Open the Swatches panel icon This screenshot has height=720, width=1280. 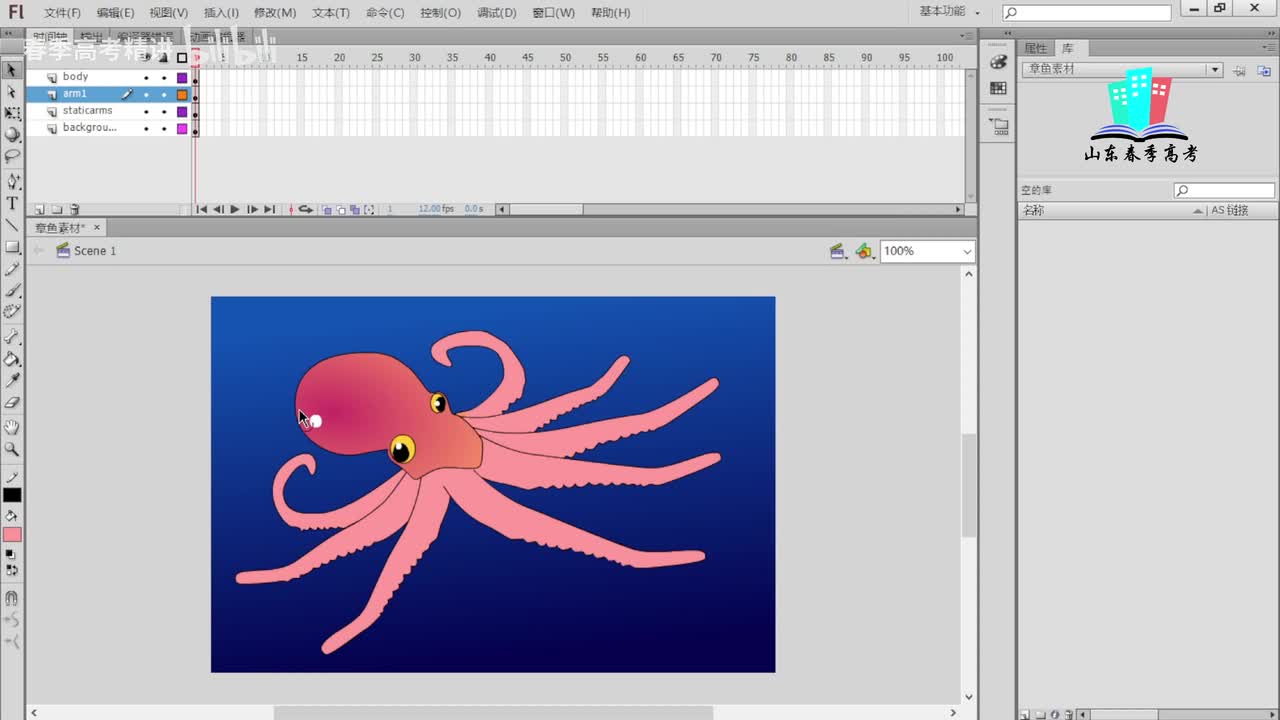pyautogui.click(x=998, y=89)
